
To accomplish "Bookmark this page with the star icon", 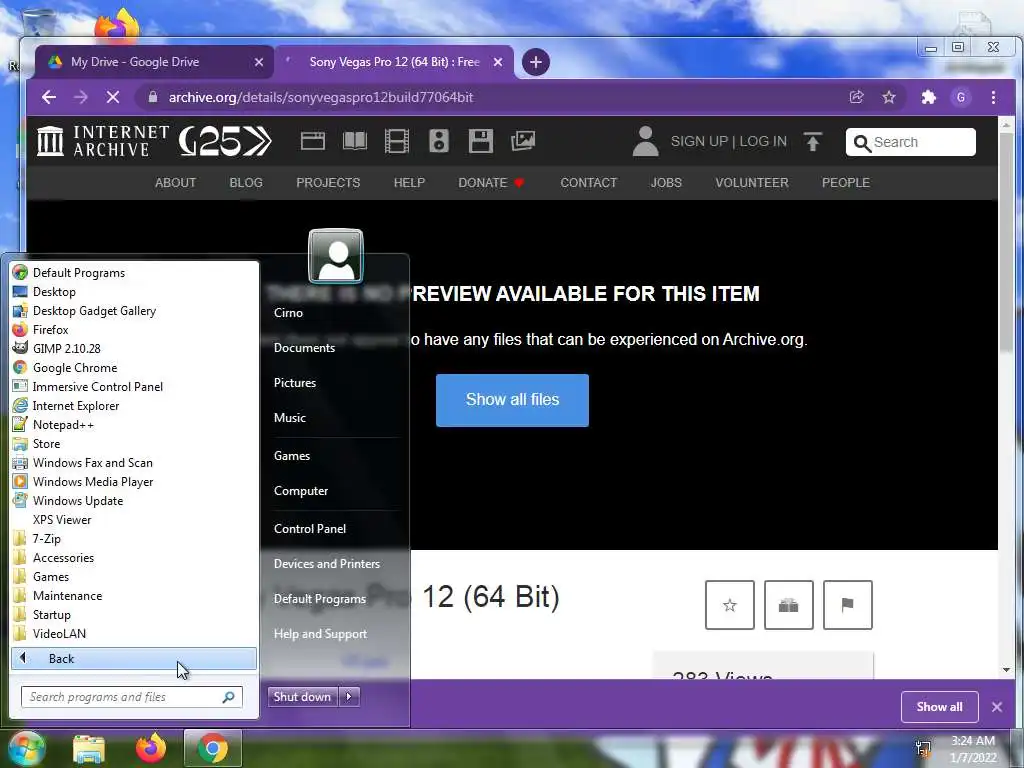I will click(889, 97).
